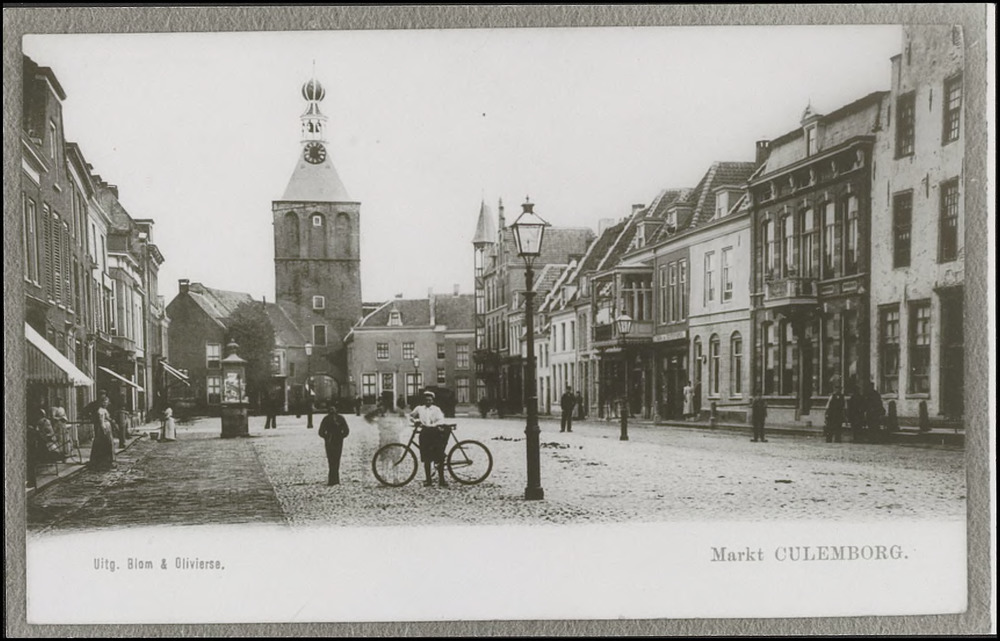This screenshot has height=641, width=1000.
Task: Click the man in dark suit beside the bicycle
Action: pos(333,444)
